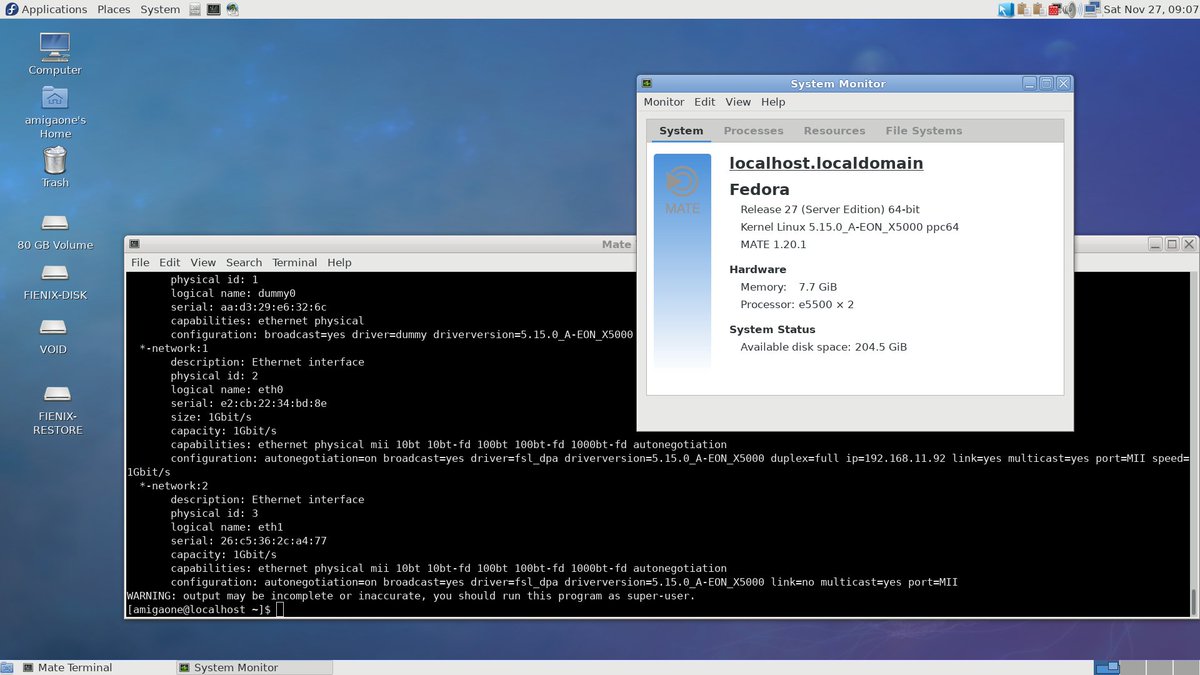1200x675 pixels.
Task: Close the Mate Terminal window
Action: tap(1189, 244)
